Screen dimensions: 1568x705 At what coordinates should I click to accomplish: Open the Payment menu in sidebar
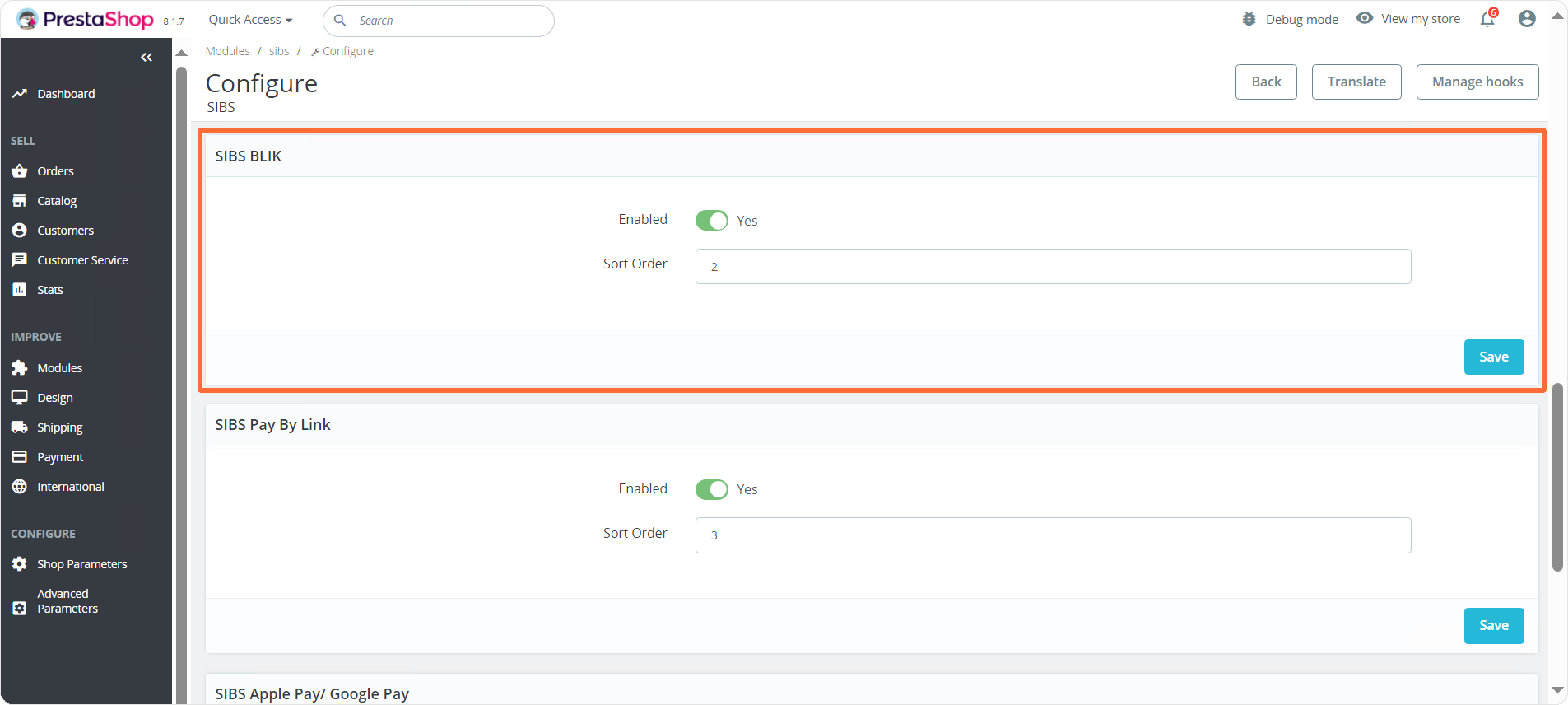[60, 457]
